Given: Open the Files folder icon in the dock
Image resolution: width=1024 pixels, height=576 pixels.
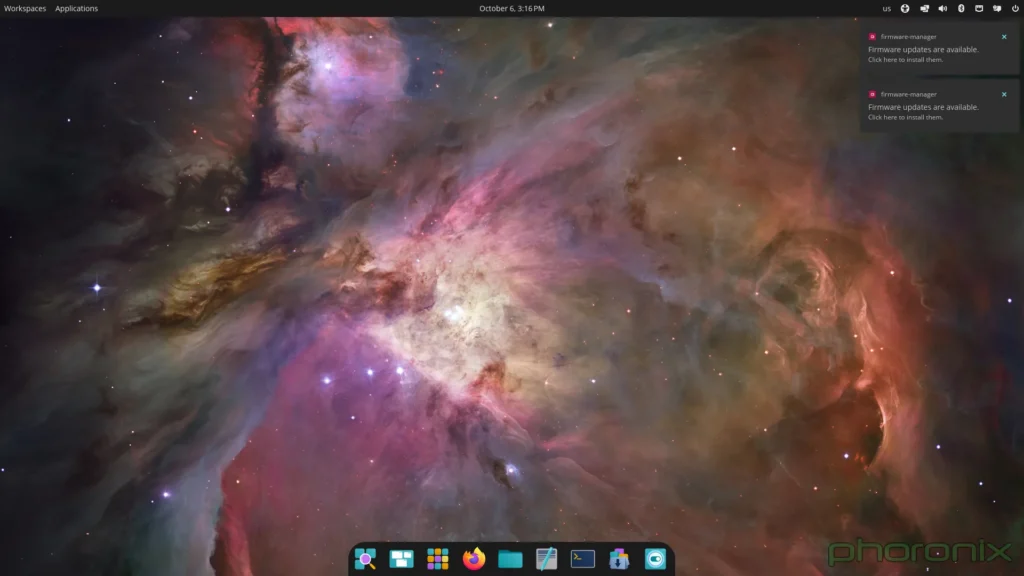Looking at the screenshot, I should pyautogui.click(x=510, y=559).
